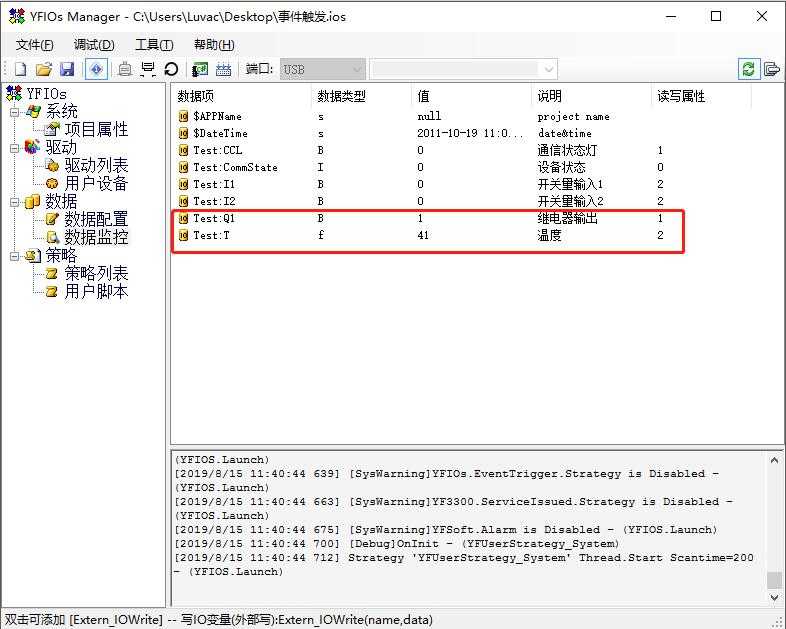Select 项目属性 in the tree

point(96,129)
